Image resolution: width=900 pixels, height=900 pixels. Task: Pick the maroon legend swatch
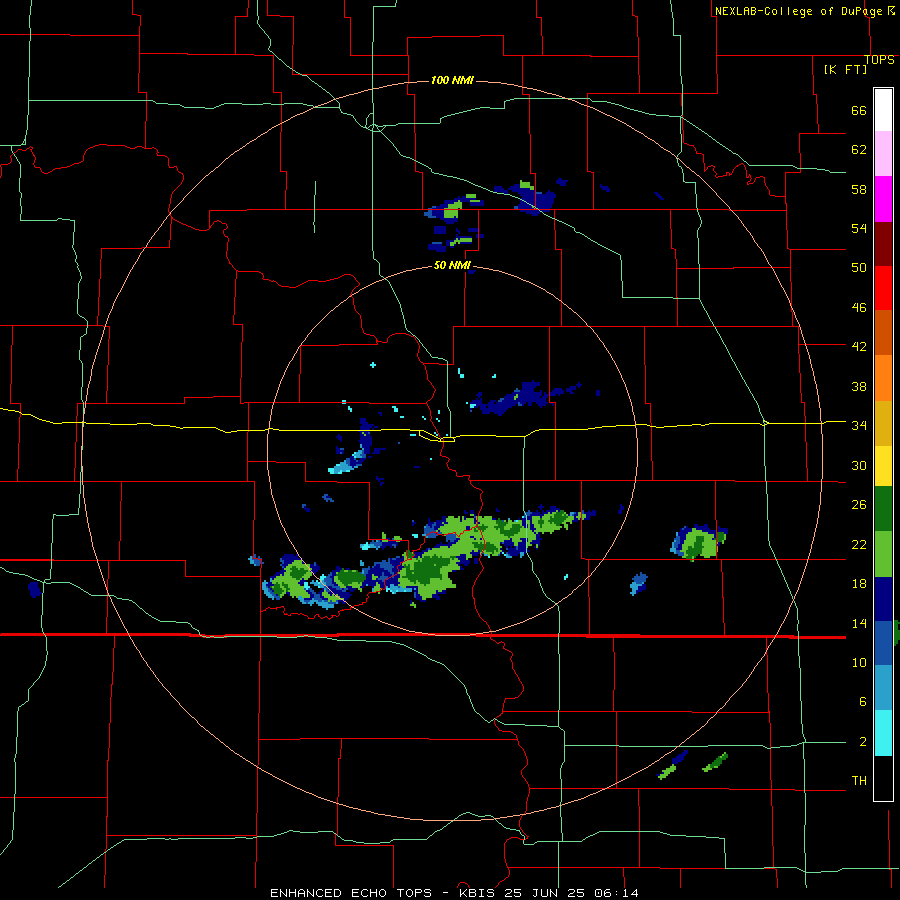click(883, 244)
